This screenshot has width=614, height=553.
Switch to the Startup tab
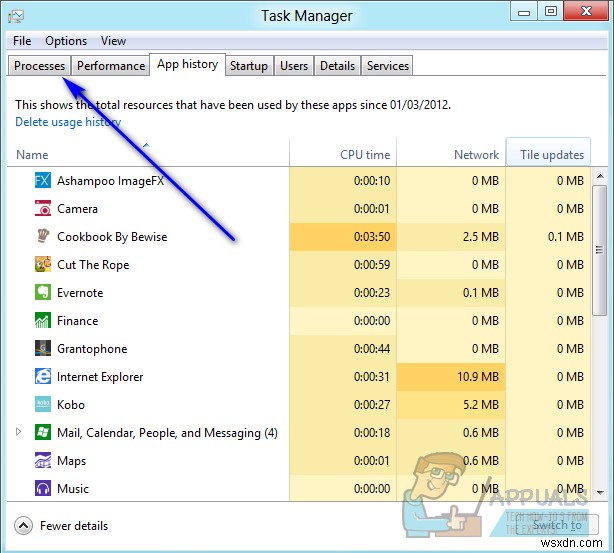coord(249,65)
